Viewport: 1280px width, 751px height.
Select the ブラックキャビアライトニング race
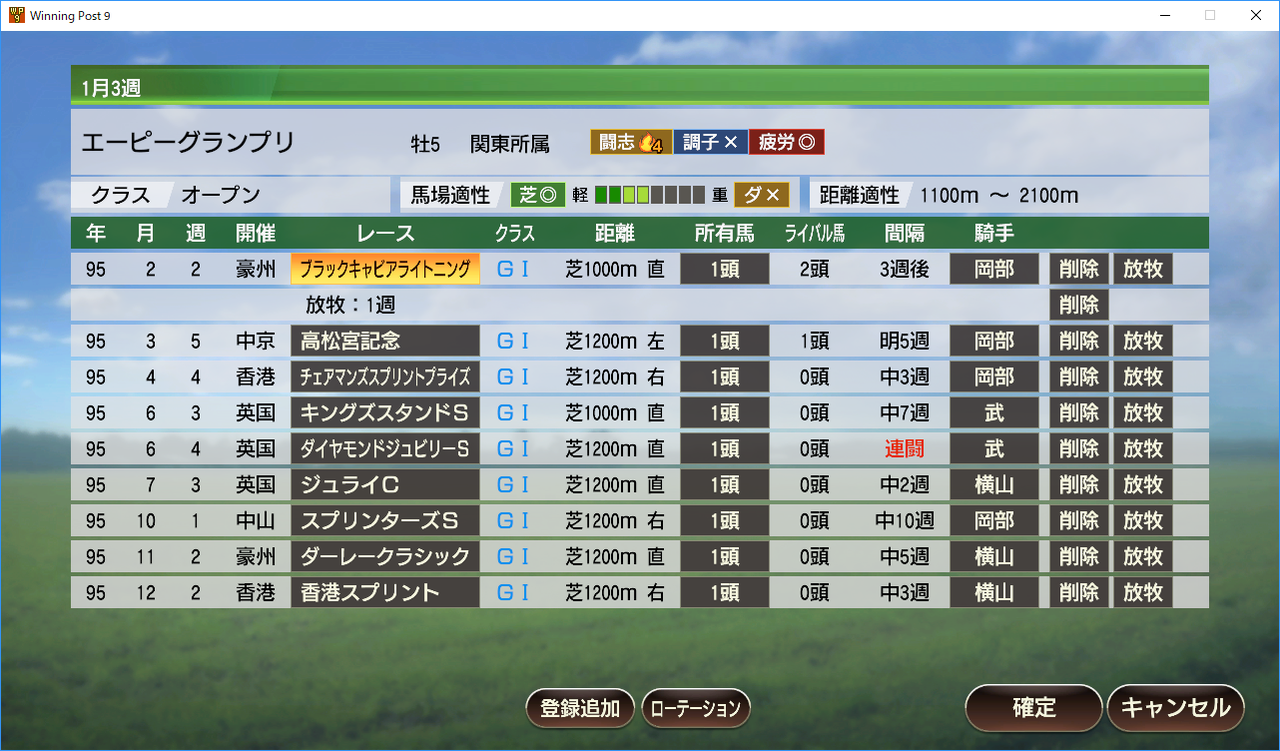385,269
